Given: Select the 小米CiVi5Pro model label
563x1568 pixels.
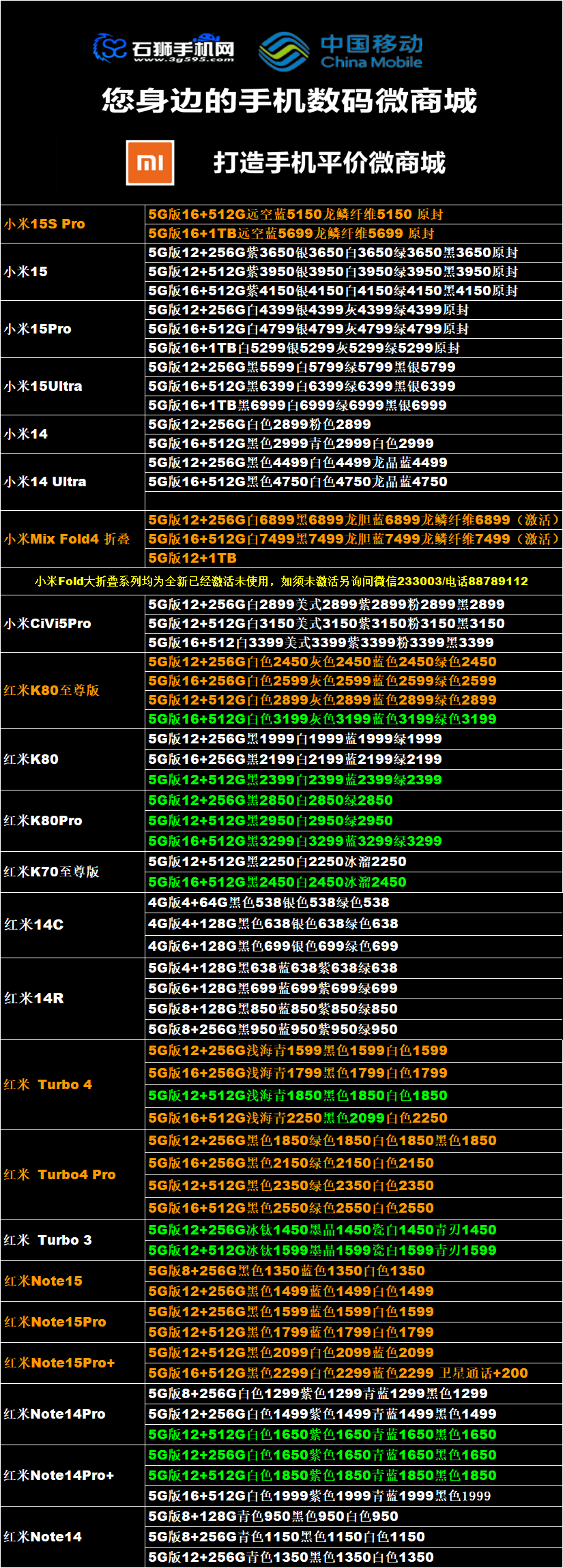Looking at the screenshot, I should [48, 623].
